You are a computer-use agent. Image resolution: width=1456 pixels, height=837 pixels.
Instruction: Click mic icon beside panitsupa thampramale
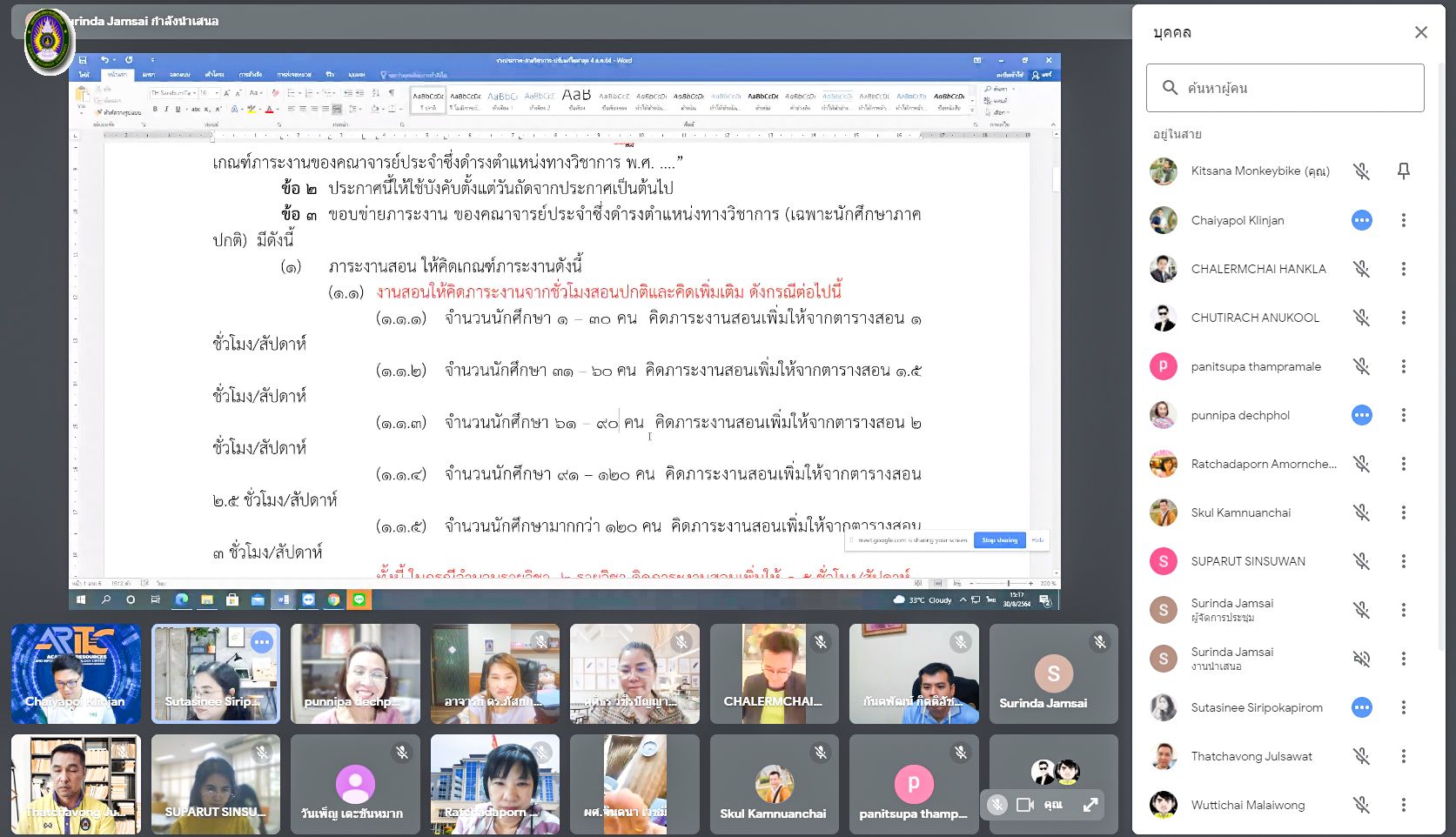point(1361,366)
